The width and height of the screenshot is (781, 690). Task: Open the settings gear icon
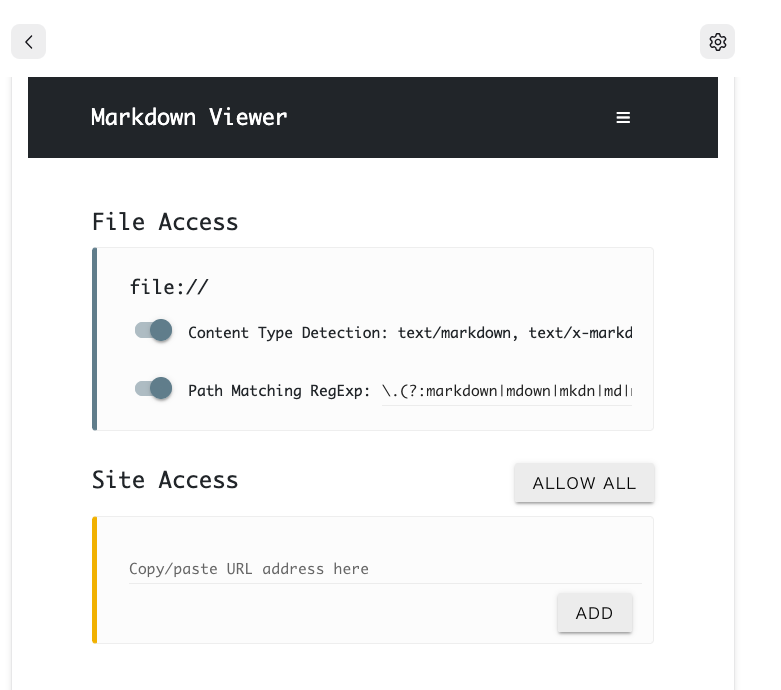[x=717, y=42]
